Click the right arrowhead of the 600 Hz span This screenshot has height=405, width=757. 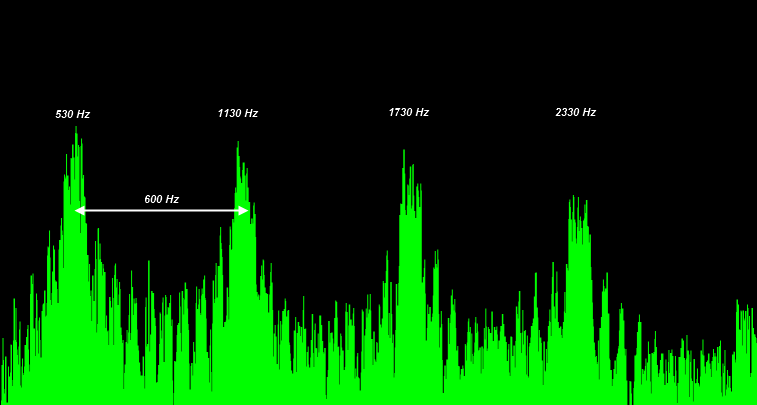coord(243,211)
